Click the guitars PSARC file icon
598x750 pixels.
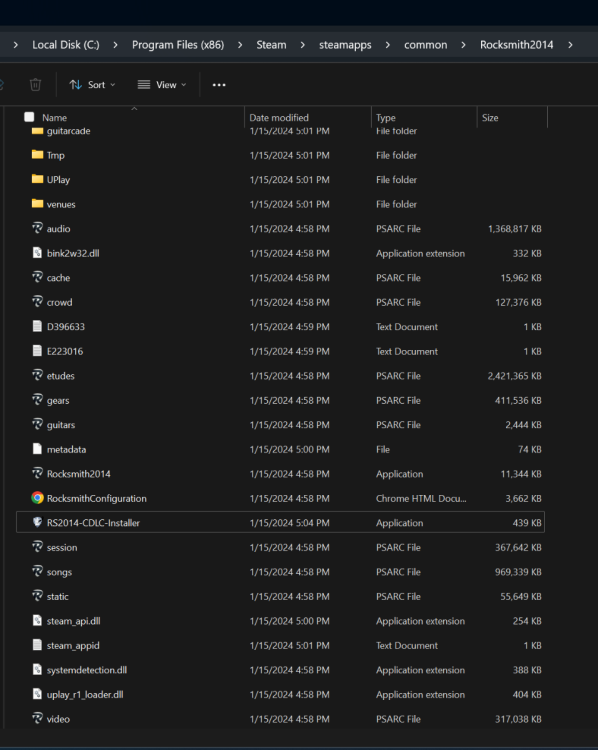coord(37,424)
